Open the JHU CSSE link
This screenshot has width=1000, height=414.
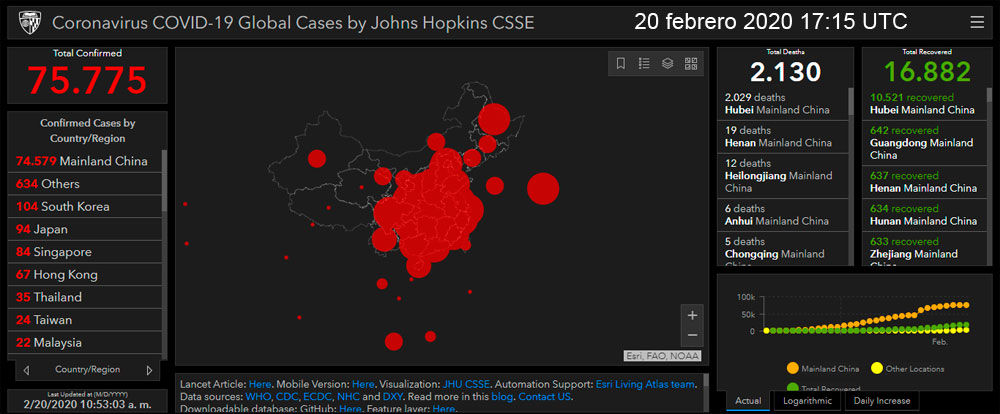(x=466, y=385)
